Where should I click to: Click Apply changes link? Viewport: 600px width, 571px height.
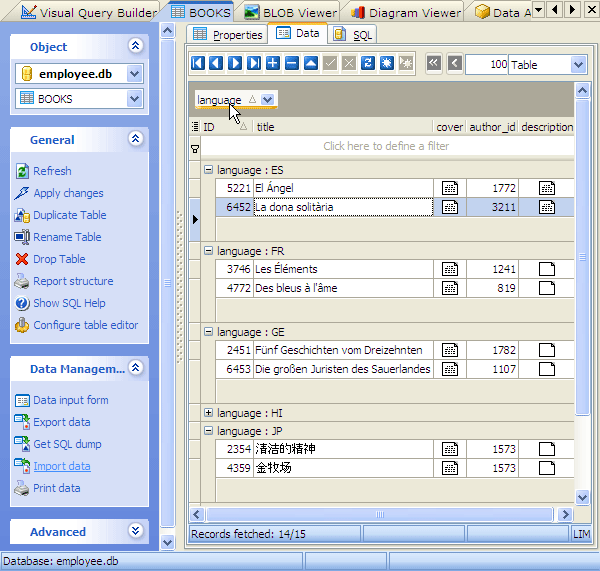[68, 193]
